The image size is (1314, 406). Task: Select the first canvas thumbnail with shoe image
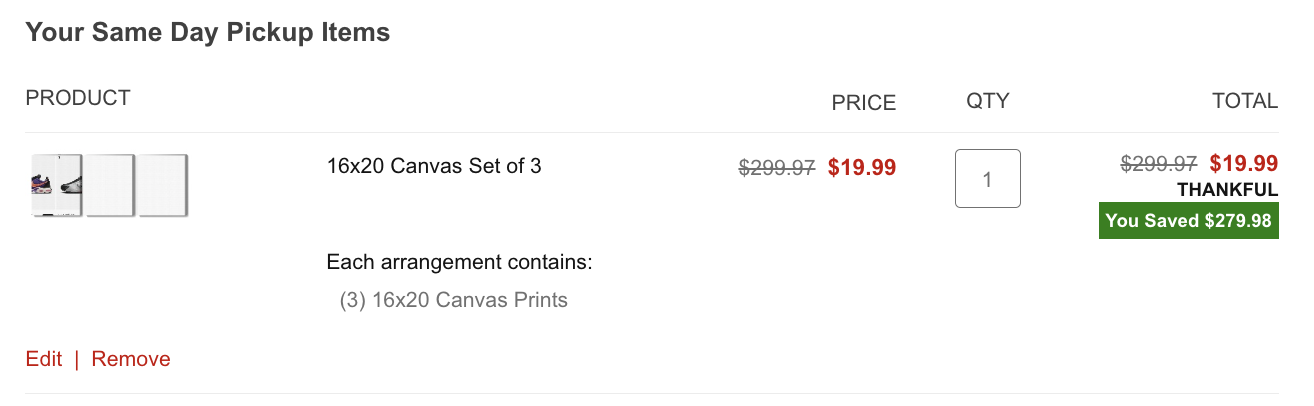57,185
